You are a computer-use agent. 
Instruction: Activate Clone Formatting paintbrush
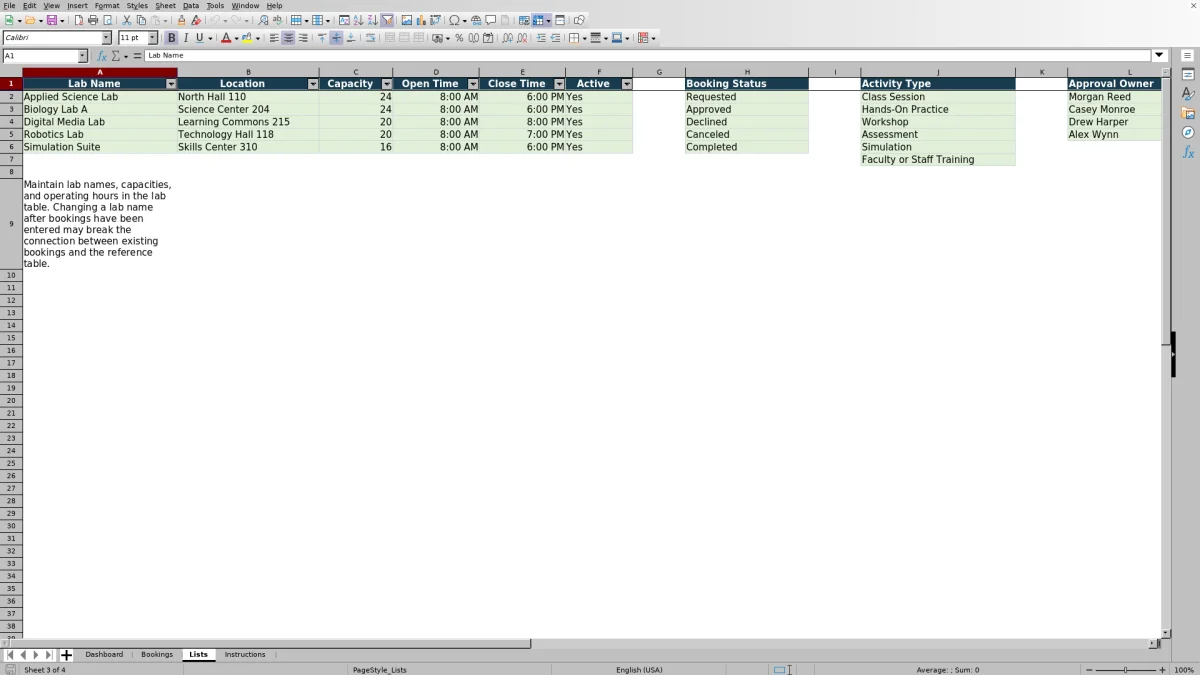181,20
